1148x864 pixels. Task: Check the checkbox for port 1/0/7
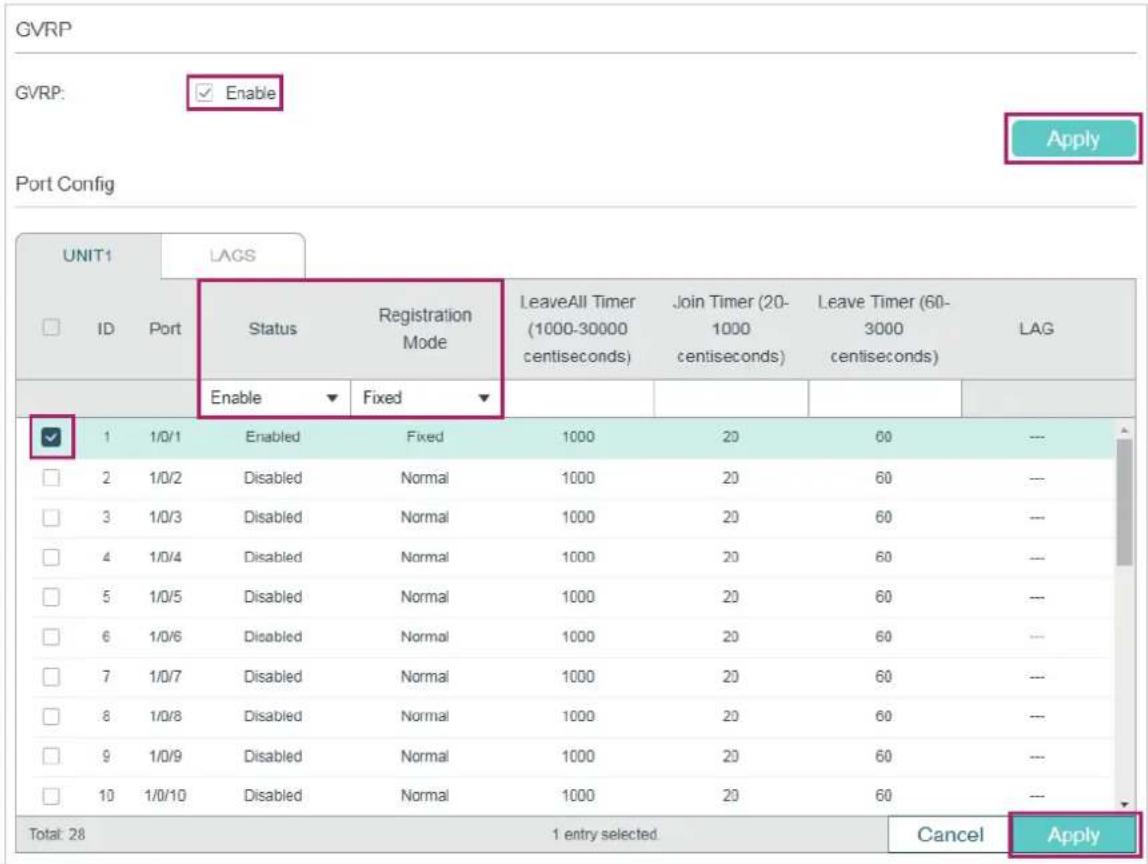coord(51,677)
